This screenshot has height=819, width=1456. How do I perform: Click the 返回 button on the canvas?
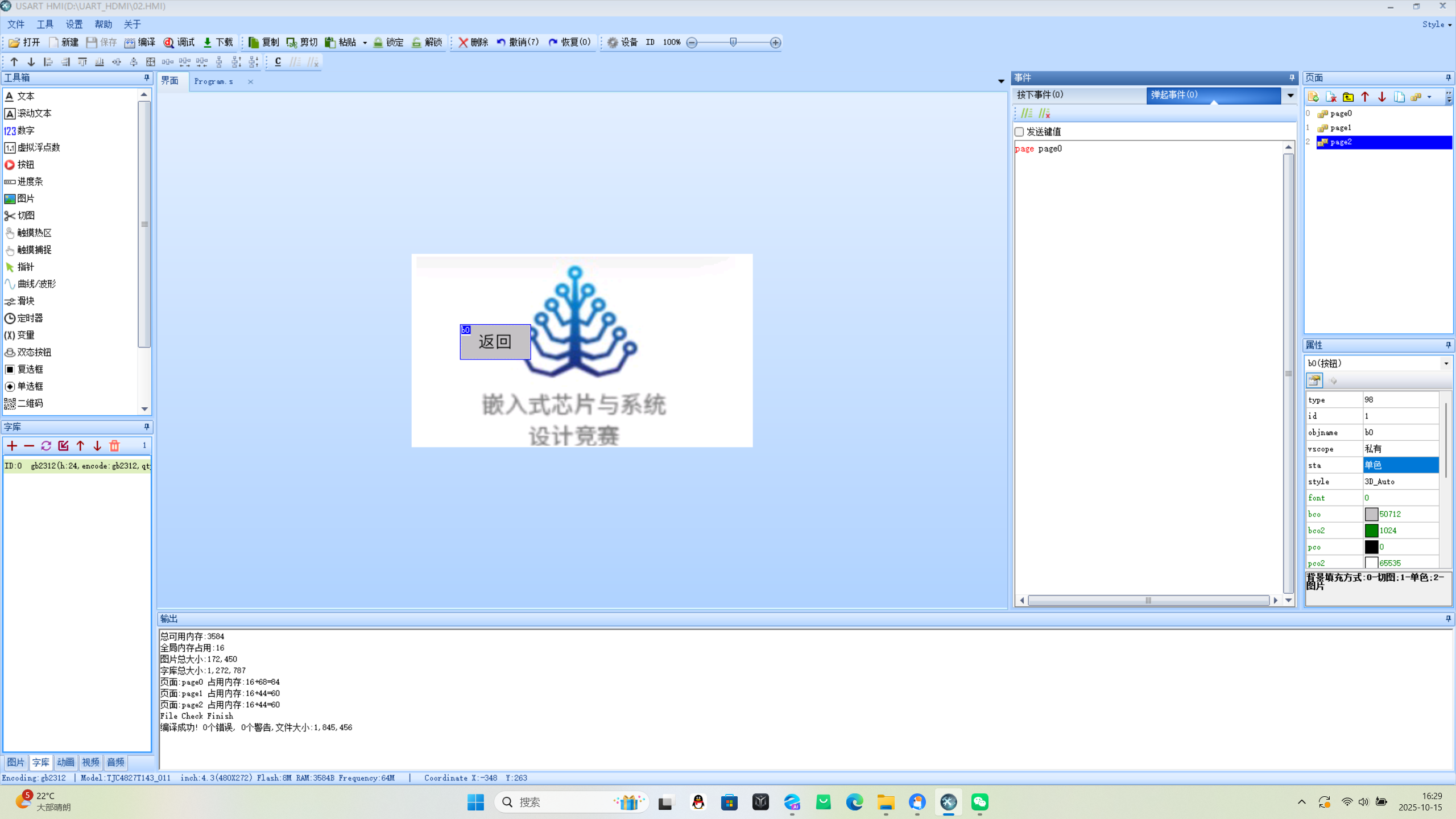pyautogui.click(x=495, y=342)
